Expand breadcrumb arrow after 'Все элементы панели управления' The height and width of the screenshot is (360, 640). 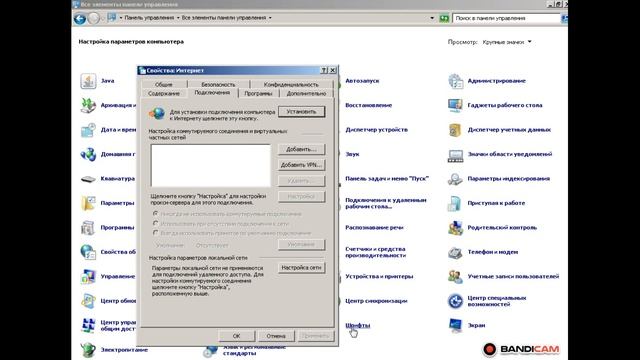point(270,18)
